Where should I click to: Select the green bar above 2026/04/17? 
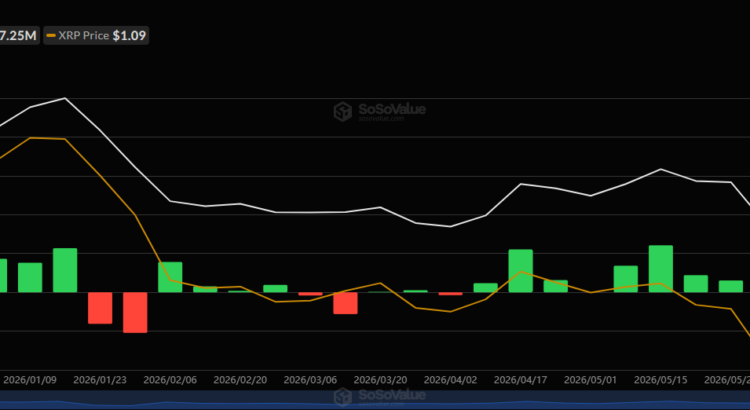(x=520, y=271)
